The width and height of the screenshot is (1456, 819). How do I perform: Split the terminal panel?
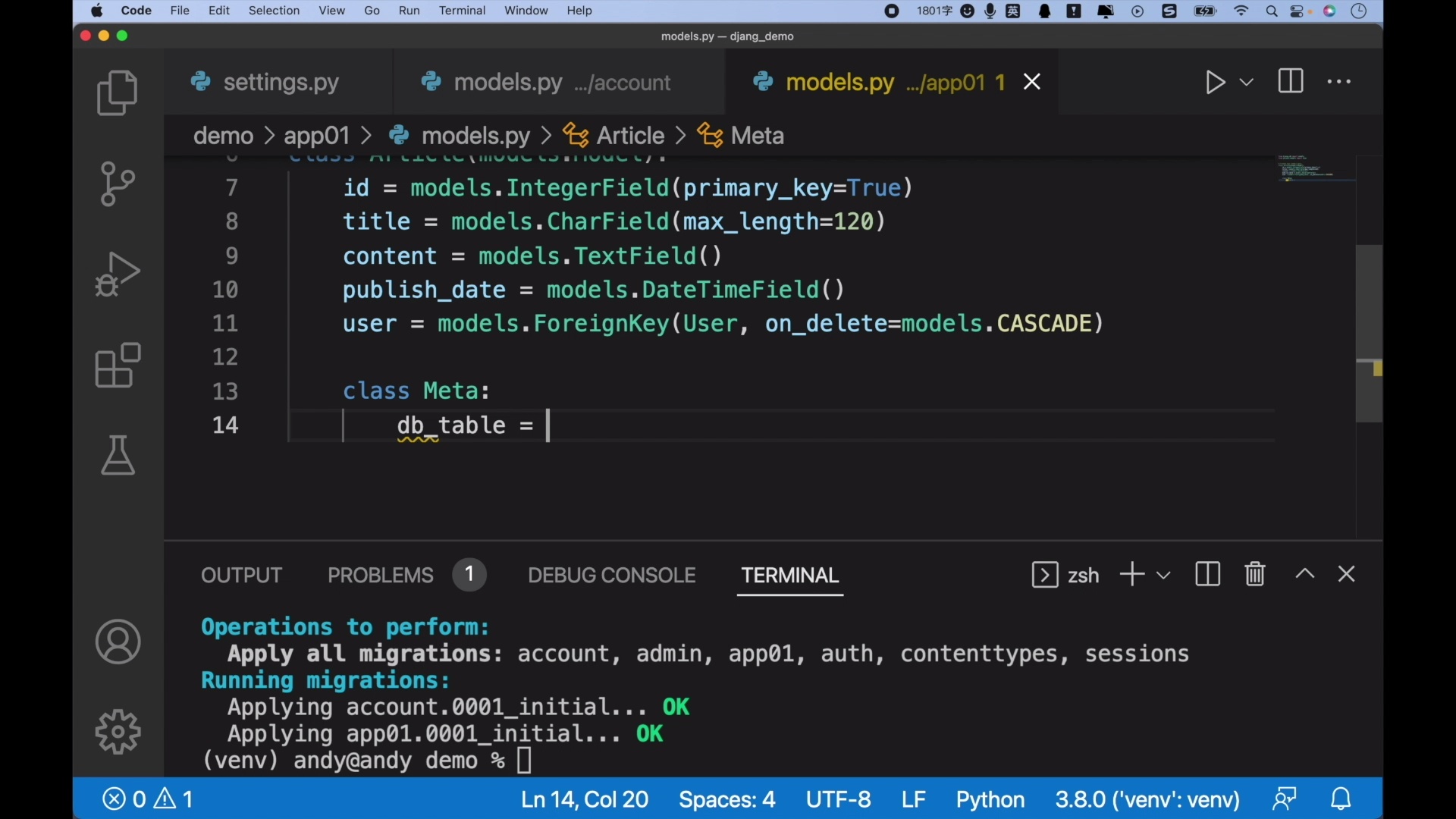tap(1207, 574)
